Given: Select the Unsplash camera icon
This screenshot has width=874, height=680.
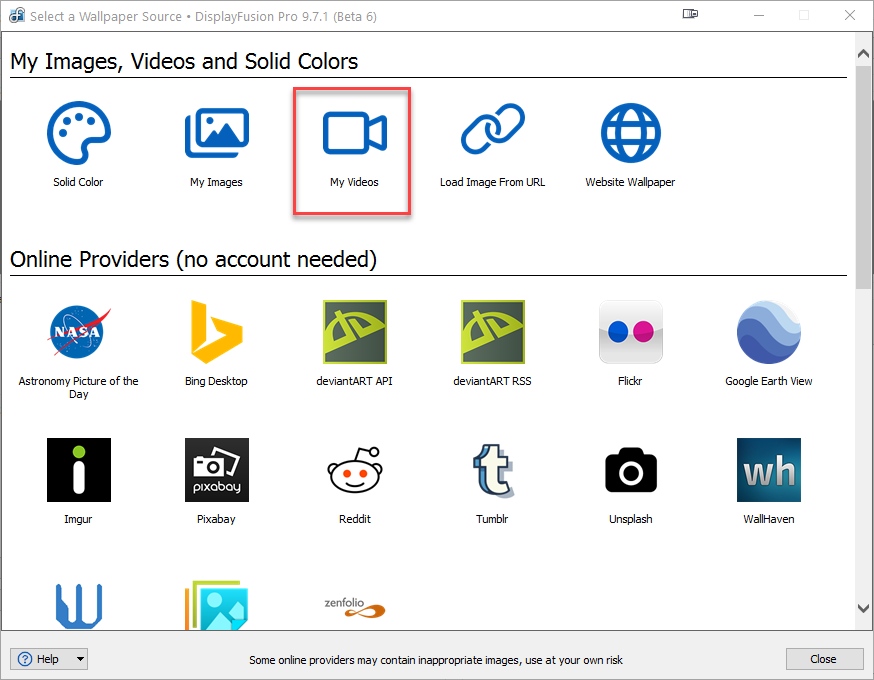Looking at the screenshot, I should 630,470.
